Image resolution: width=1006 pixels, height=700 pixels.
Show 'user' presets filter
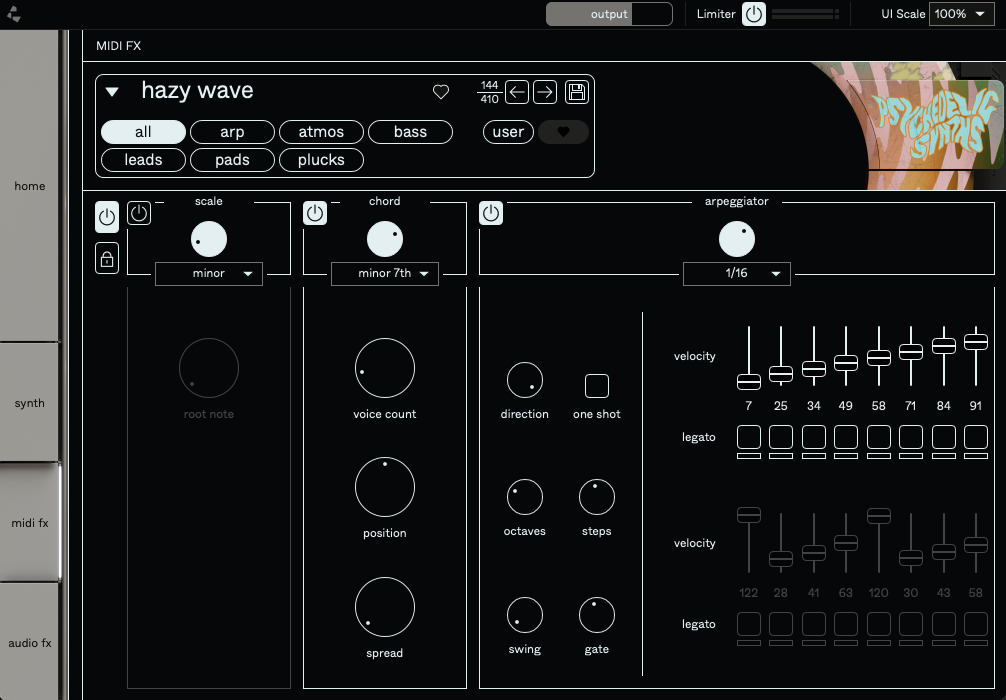pos(508,132)
